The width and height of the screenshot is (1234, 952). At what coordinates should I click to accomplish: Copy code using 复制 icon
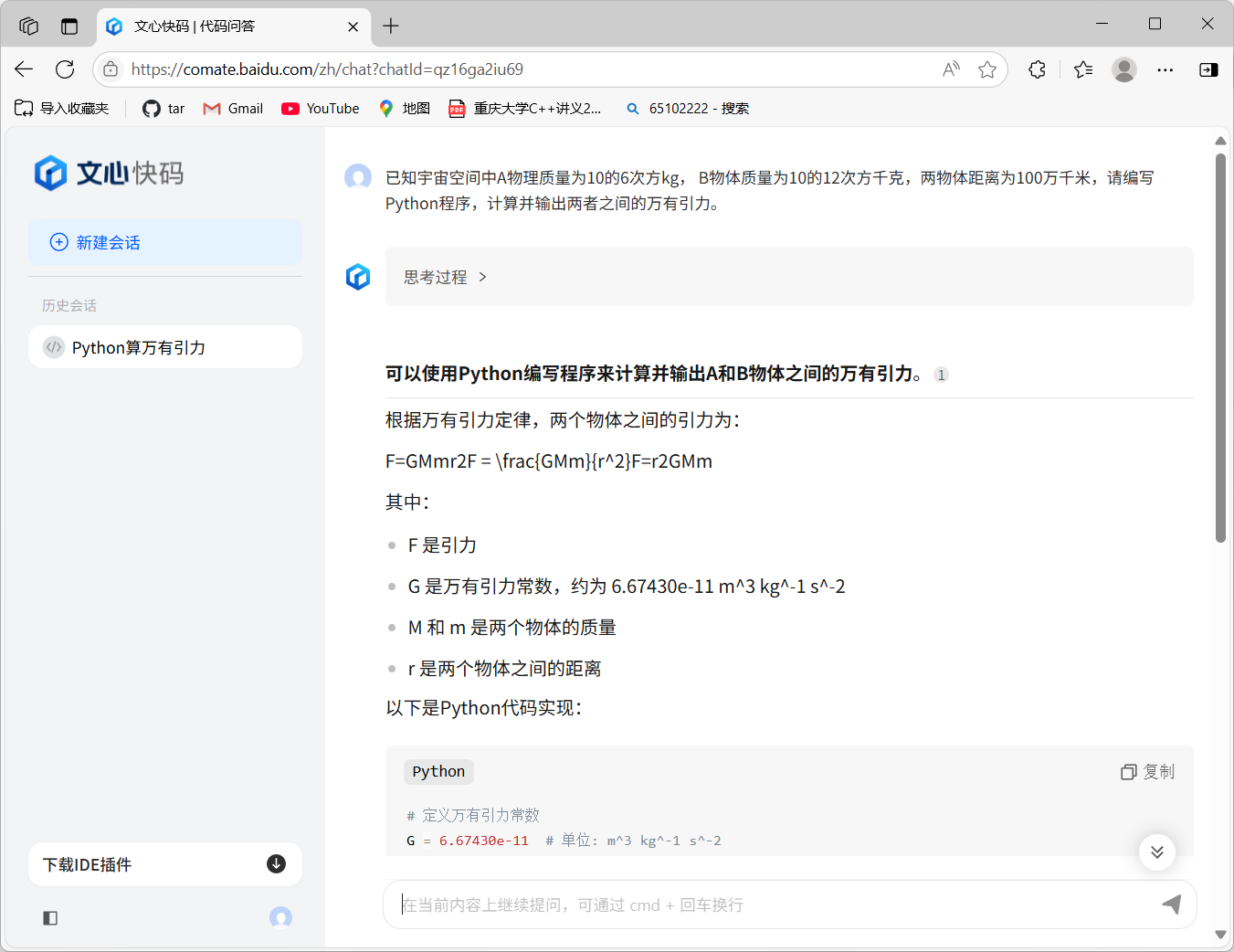[1148, 772]
